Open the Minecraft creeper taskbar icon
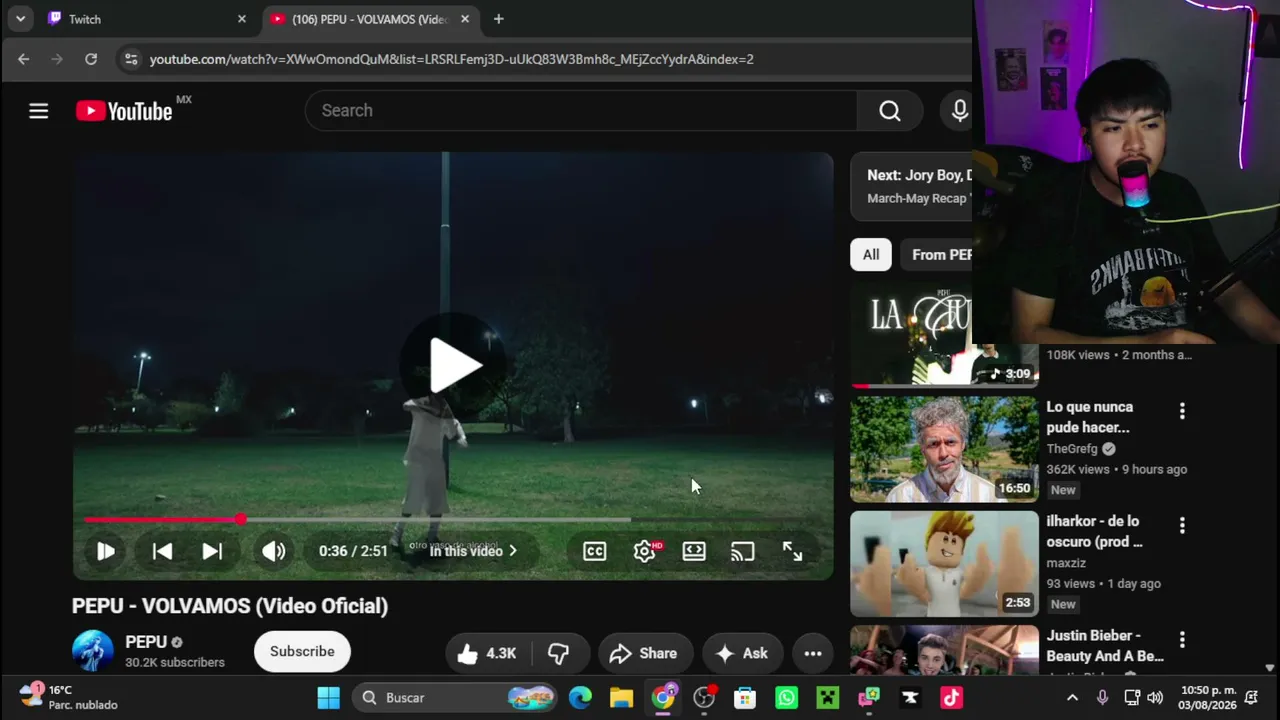The image size is (1280, 720). (828, 698)
